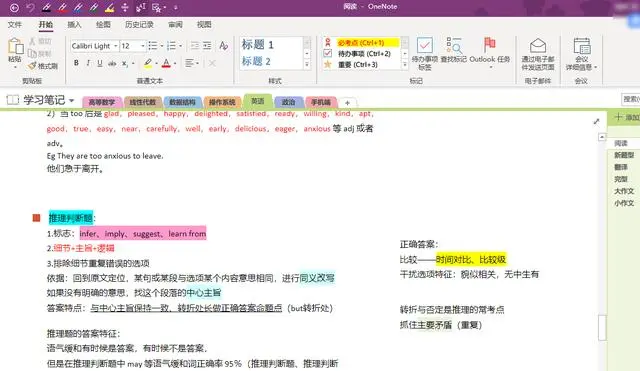Image resolution: width=640 pixels, height=371 pixels.
Task: Open the 文件 menu
Action: click(x=15, y=24)
